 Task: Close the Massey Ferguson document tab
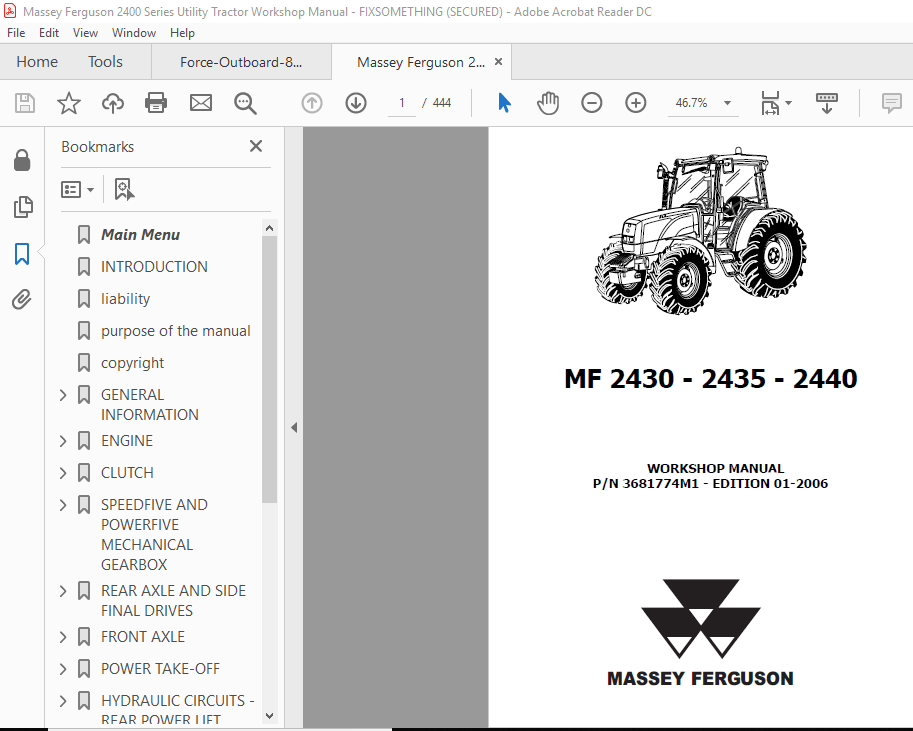[x=498, y=62]
